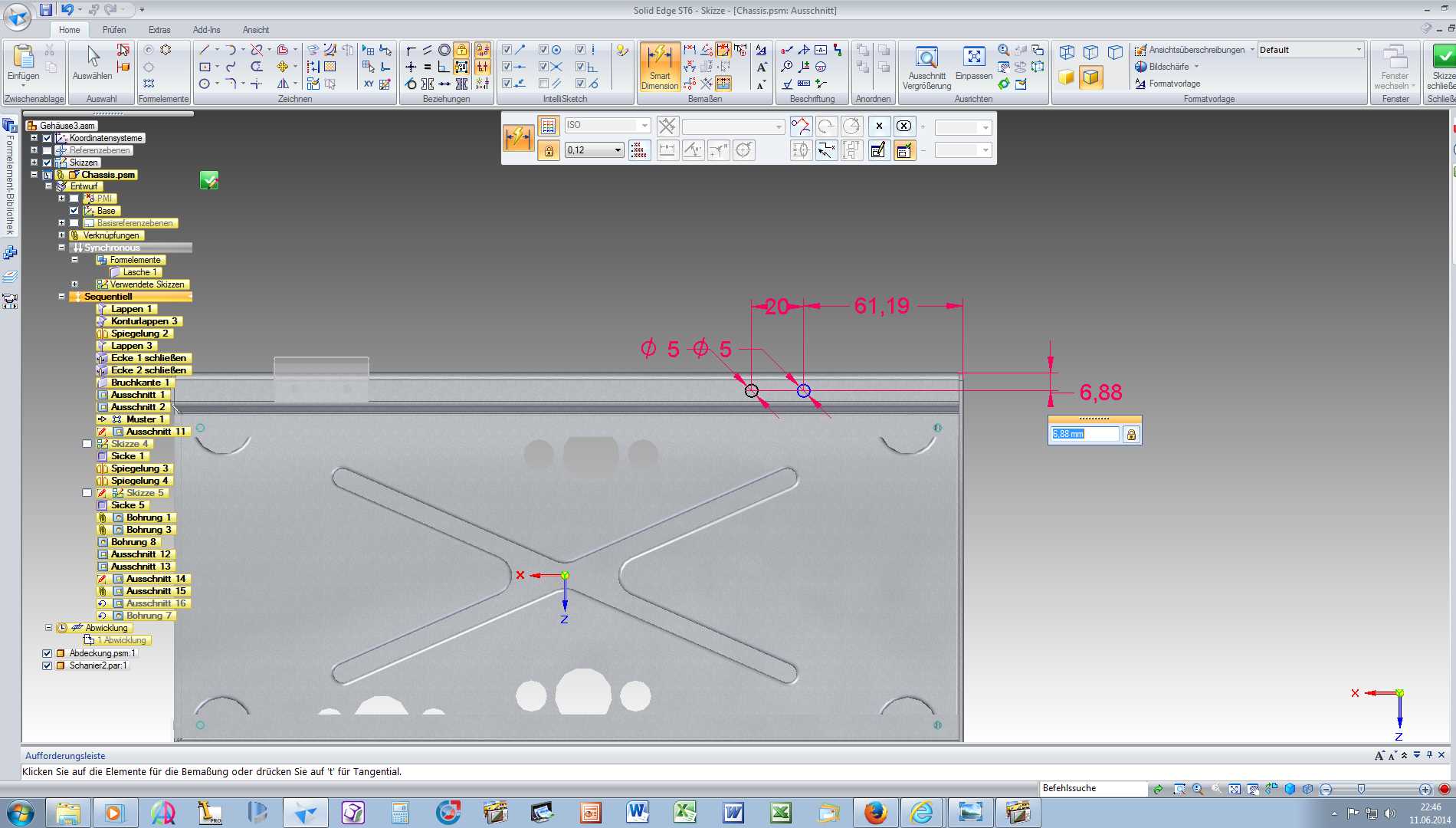Select Bruchkante 1 feature
This screenshot has width=1456, height=828.
(x=136, y=383)
